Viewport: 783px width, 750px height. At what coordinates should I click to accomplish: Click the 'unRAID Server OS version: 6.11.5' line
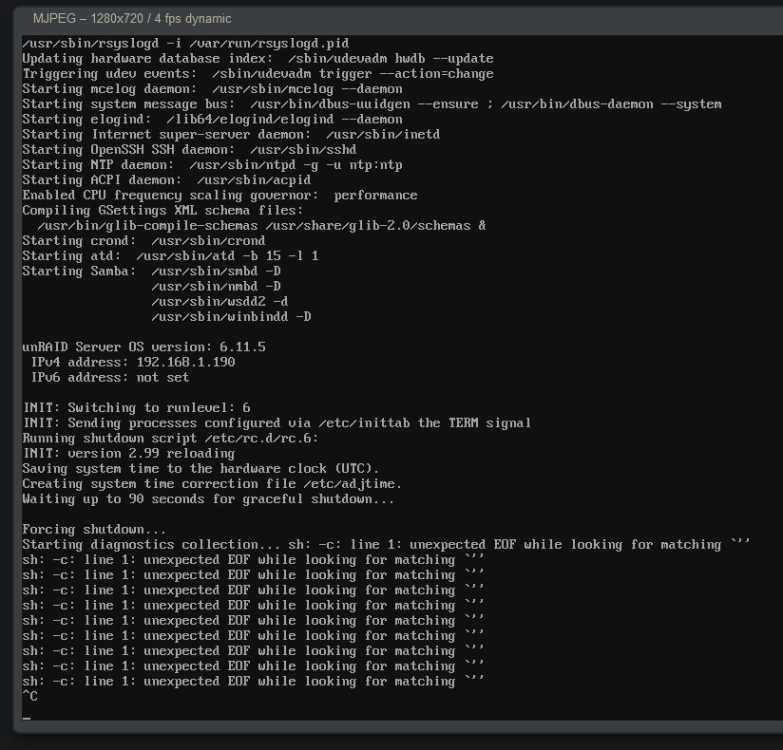144,347
